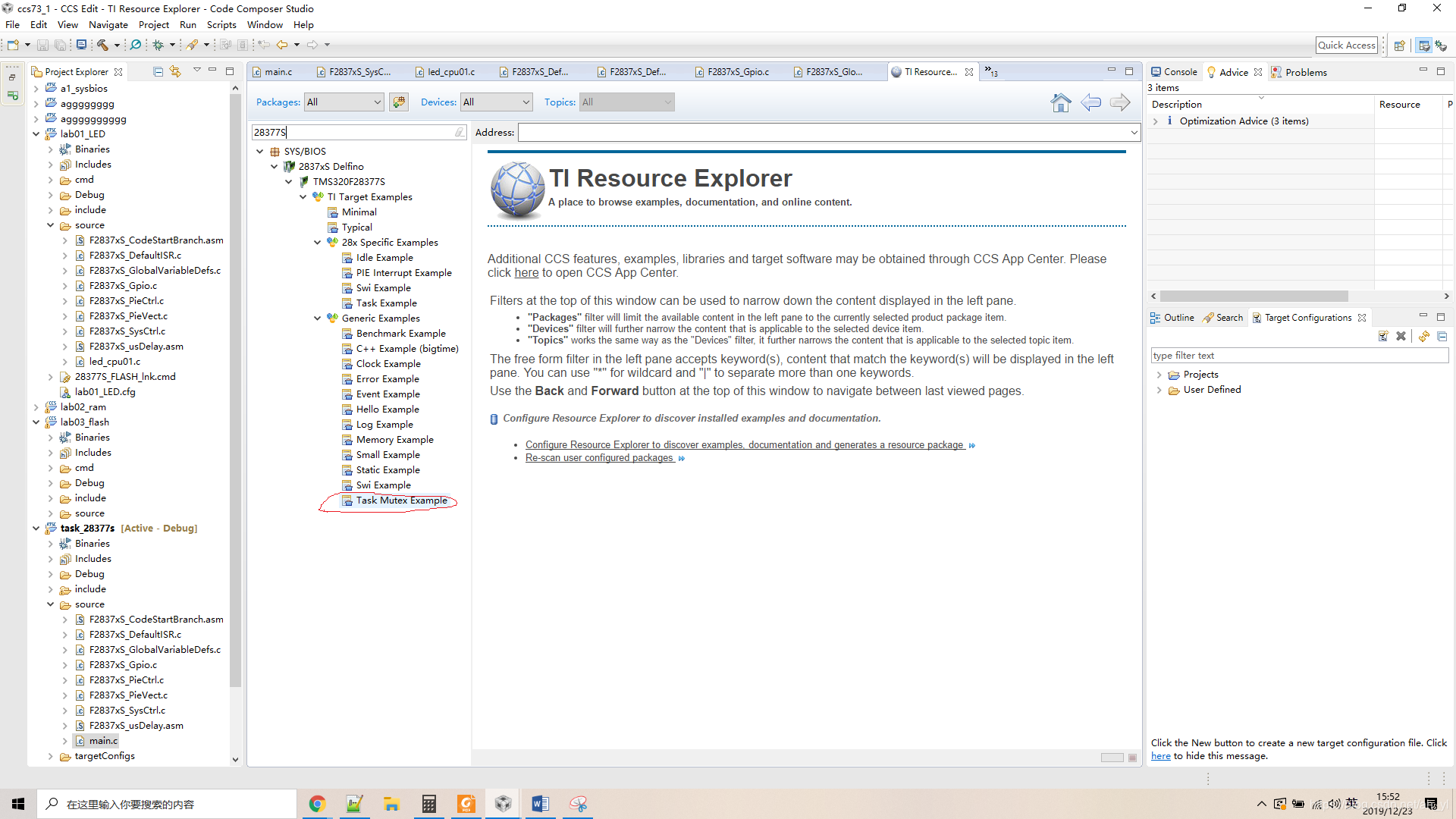
Task: Click Re-scan user configured packages link
Action: (x=599, y=458)
